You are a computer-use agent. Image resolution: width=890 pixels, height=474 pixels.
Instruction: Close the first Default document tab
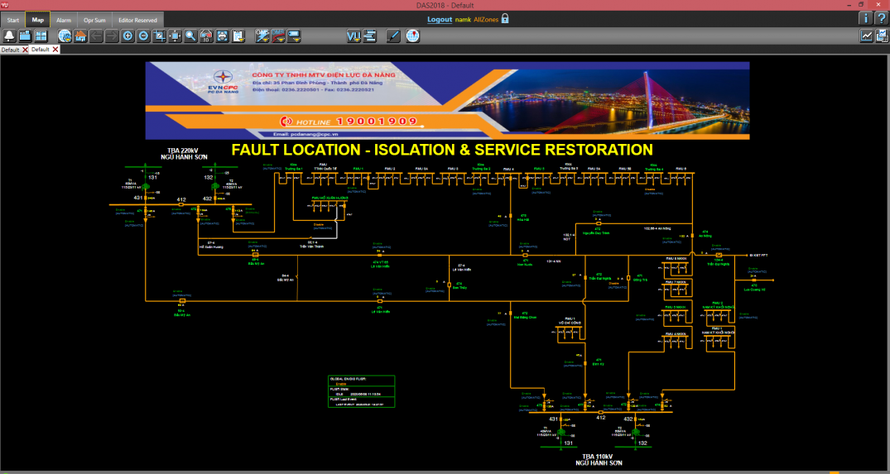tap(25, 49)
